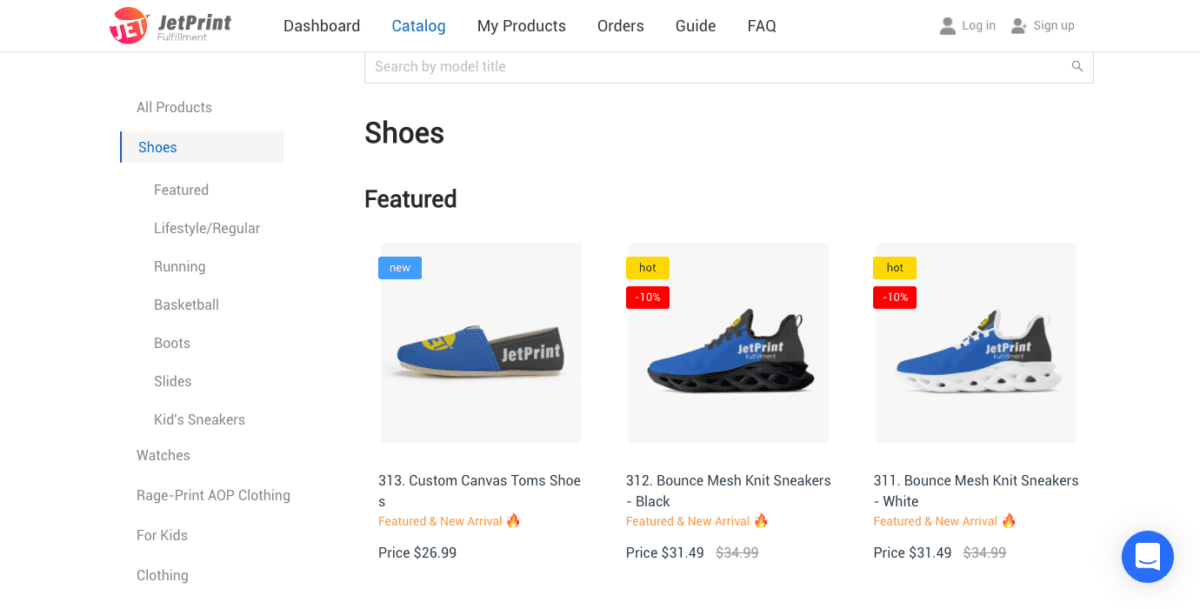Viewport: 1200px width, 609px height.
Task: Open My Products in navigation
Action: [521, 26]
